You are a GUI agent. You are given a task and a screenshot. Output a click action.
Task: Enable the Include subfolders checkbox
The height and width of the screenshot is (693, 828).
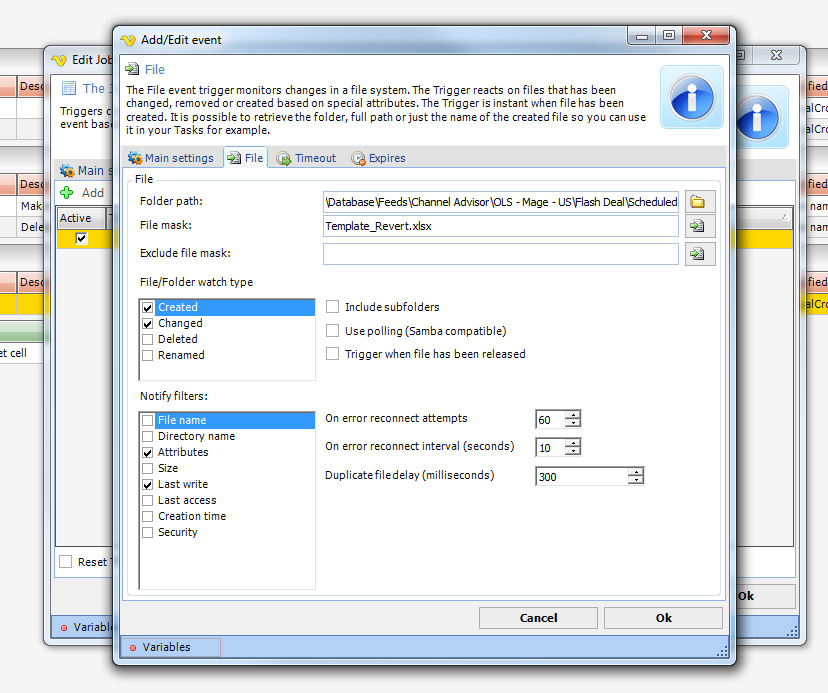(x=333, y=307)
